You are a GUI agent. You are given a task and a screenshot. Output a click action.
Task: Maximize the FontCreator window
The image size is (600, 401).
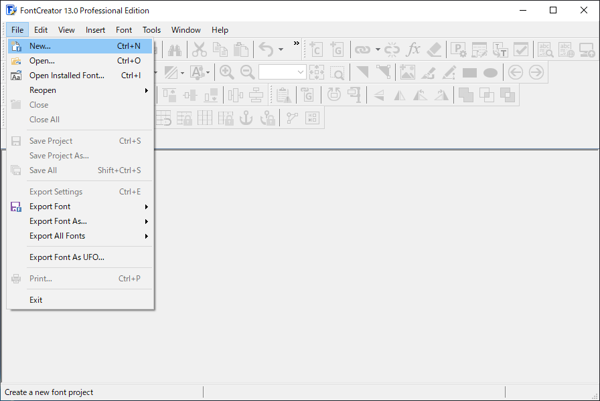(x=553, y=10)
